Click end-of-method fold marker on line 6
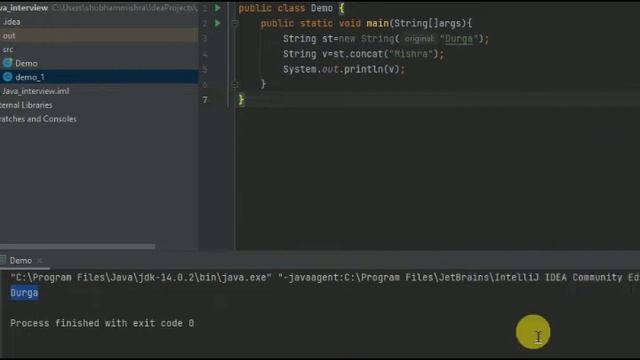Image resolution: width=640 pixels, height=360 pixels. (235, 84)
